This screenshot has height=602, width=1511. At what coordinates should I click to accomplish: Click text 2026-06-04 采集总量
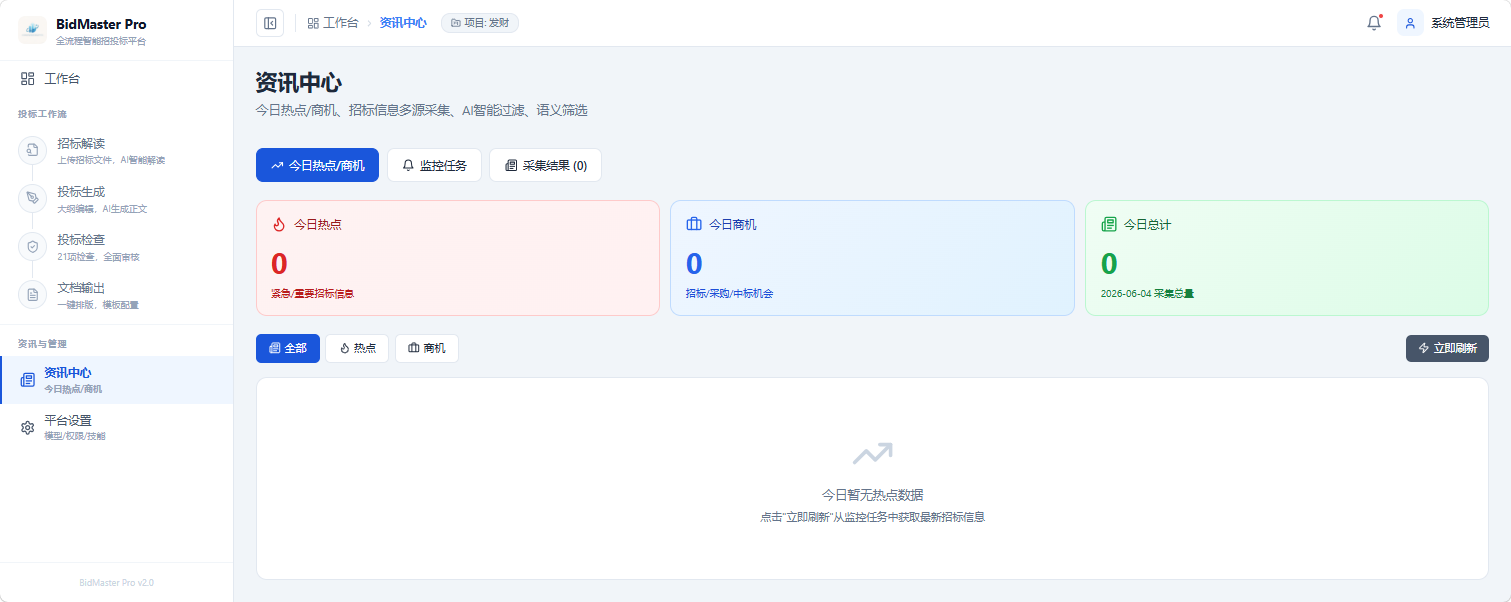[x=1147, y=294]
